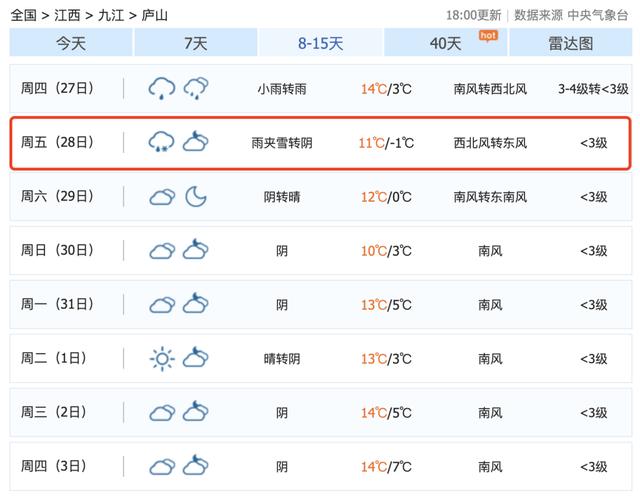Open the 今天 forecast tab
Viewport: 640px width, 500px height.
click(x=71, y=42)
